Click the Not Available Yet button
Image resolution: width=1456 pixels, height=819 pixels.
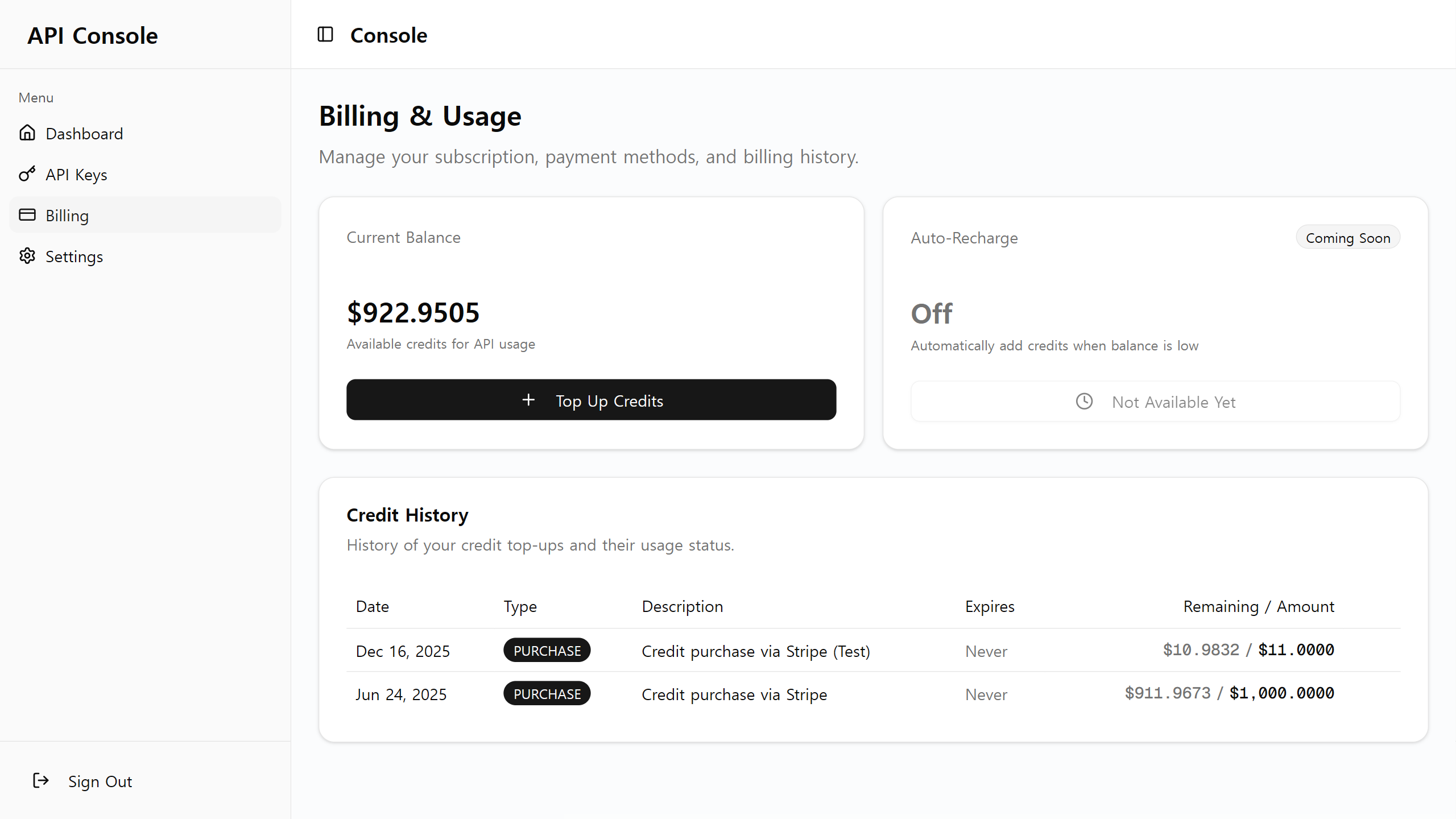[x=1156, y=402]
